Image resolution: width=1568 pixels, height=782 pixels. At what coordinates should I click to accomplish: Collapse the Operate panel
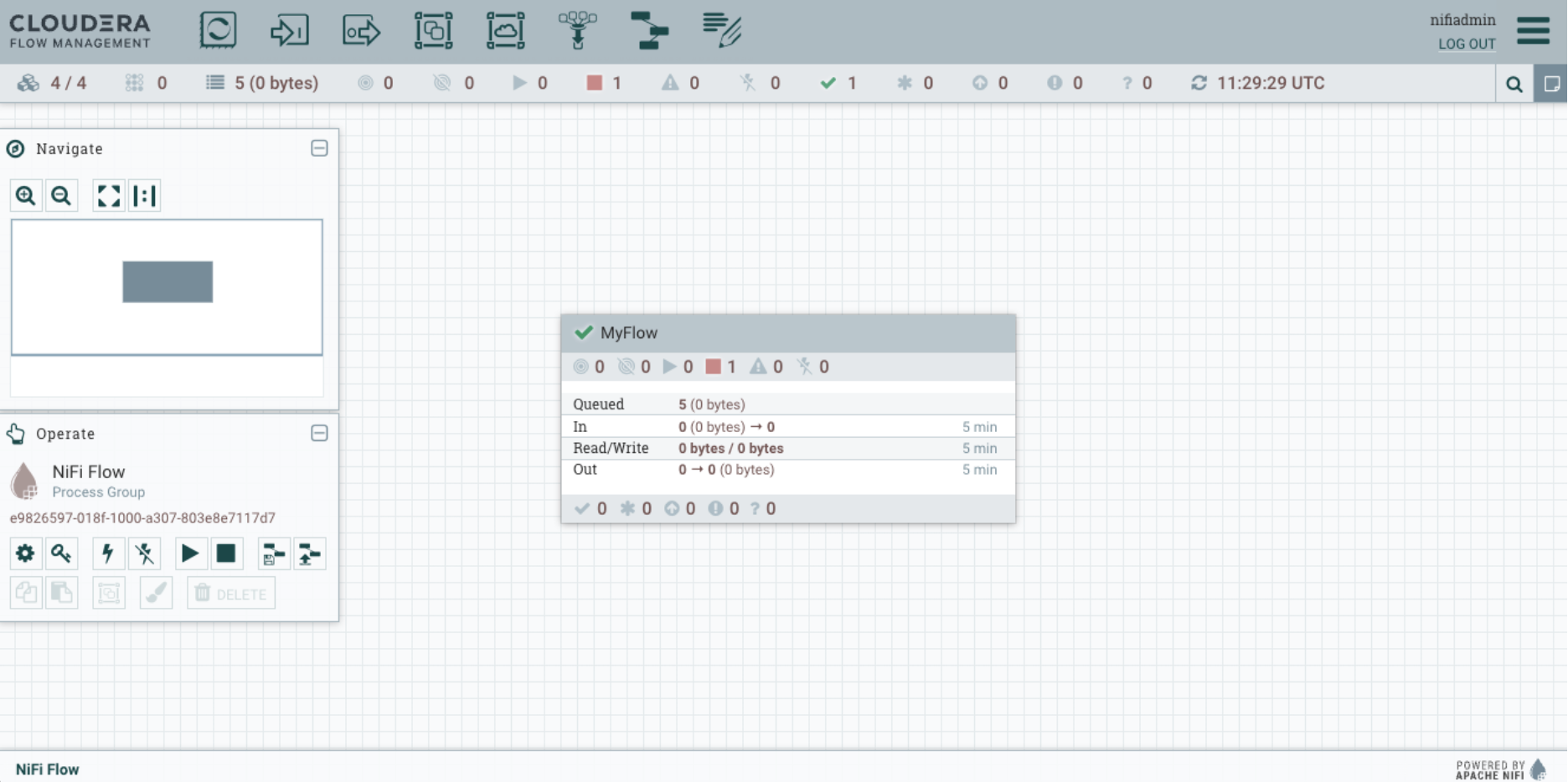click(318, 433)
